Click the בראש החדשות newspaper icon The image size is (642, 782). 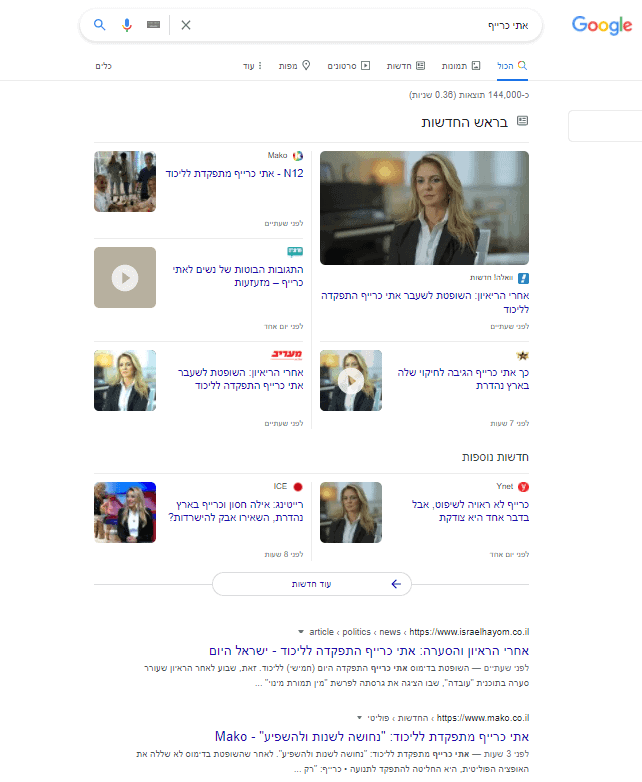(x=522, y=121)
